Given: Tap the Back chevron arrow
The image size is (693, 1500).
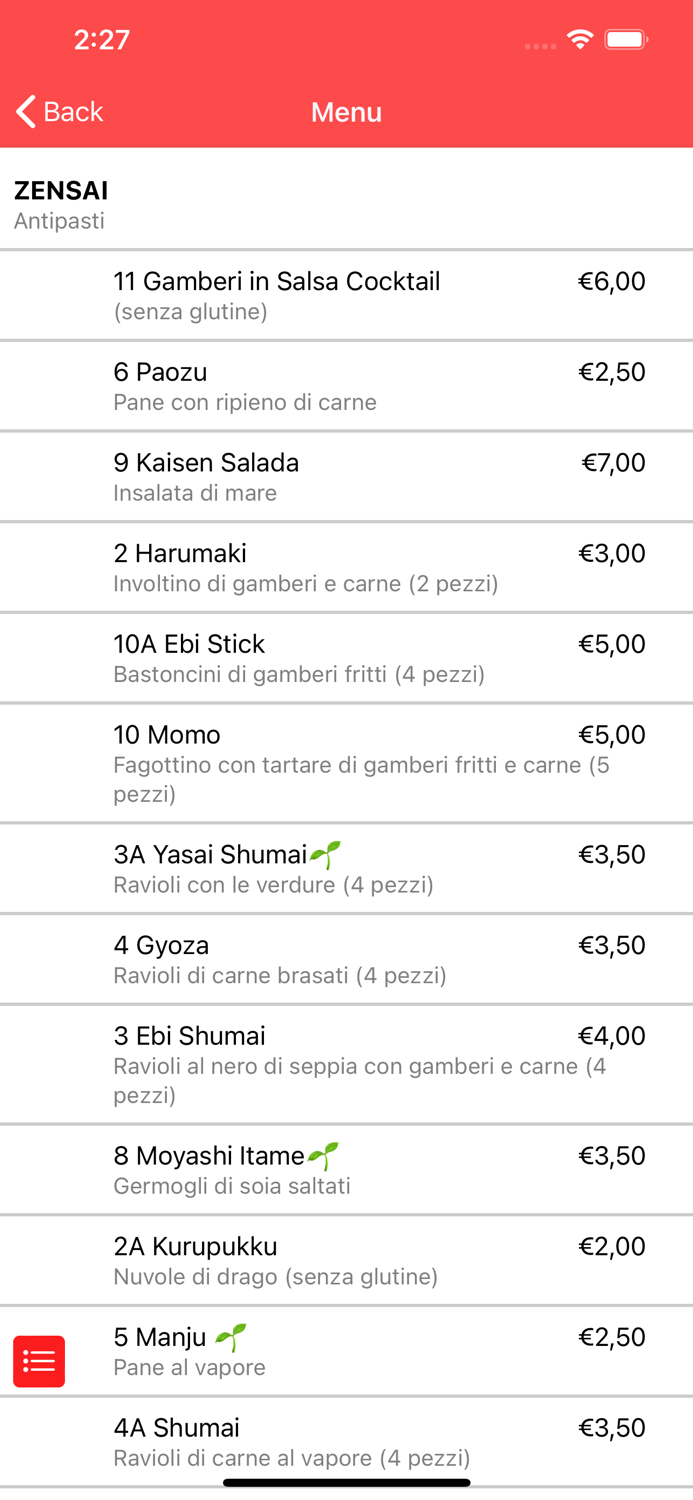Looking at the screenshot, I should [26, 112].
